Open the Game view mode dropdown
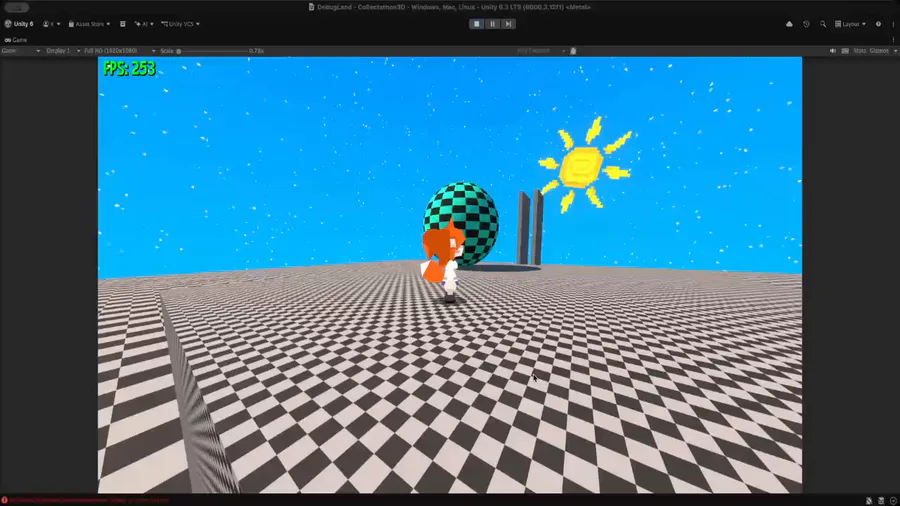This screenshot has height=506, width=900. 21,51
